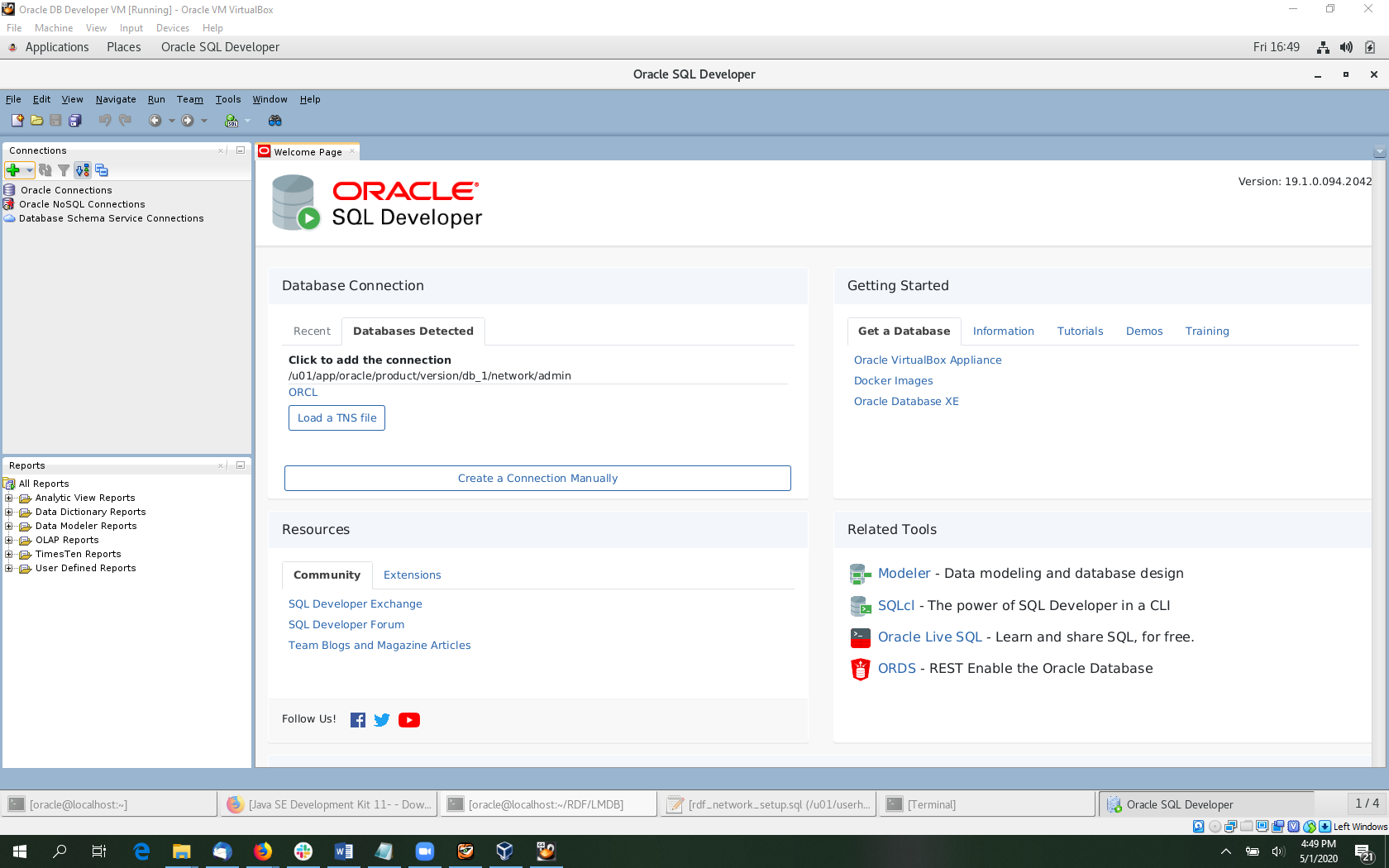
Task: Click the SQLcl icon in Related Tools
Action: pyautogui.click(x=861, y=606)
